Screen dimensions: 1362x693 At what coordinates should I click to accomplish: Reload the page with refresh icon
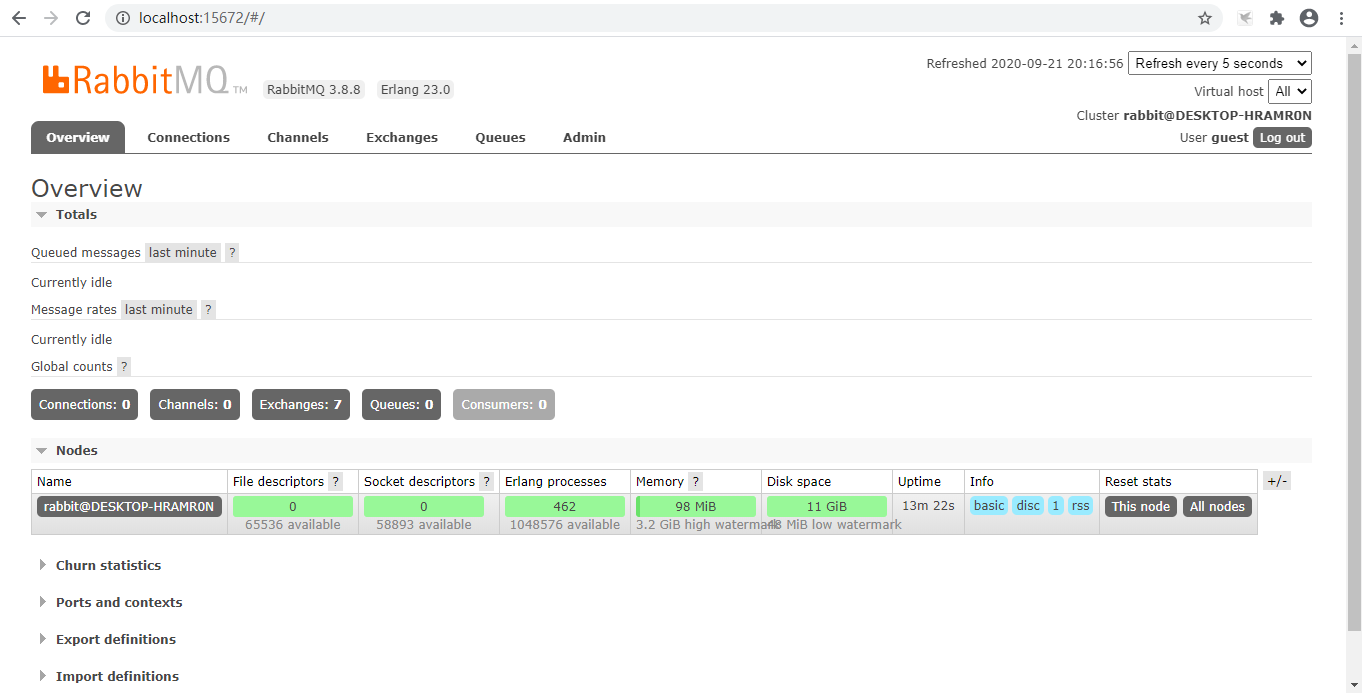[x=84, y=18]
